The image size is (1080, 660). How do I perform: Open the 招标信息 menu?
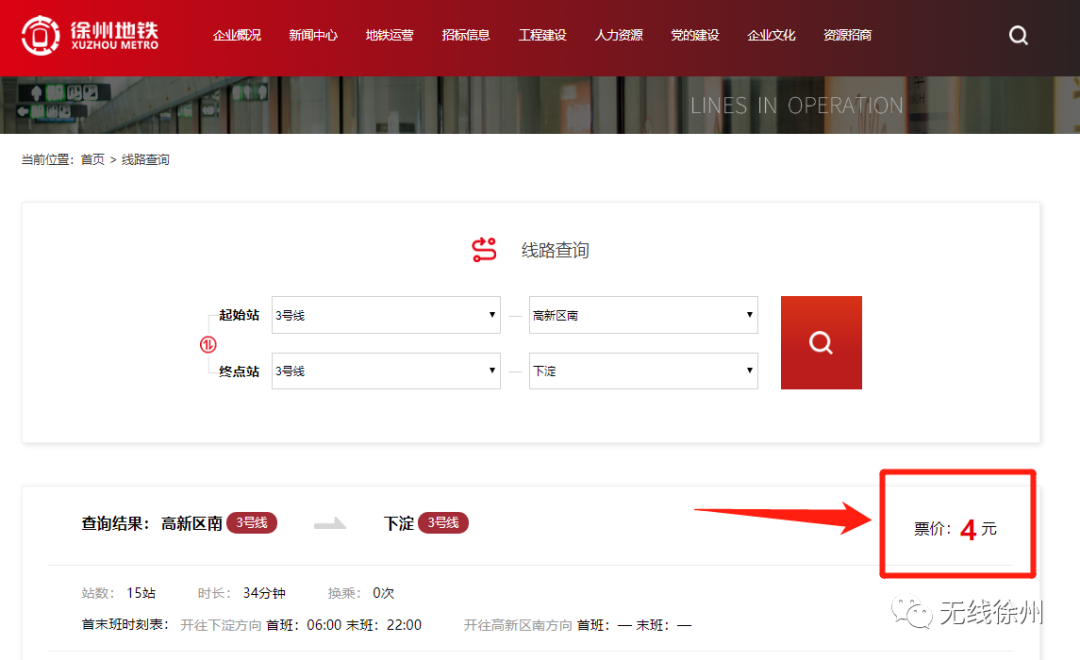point(466,35)
